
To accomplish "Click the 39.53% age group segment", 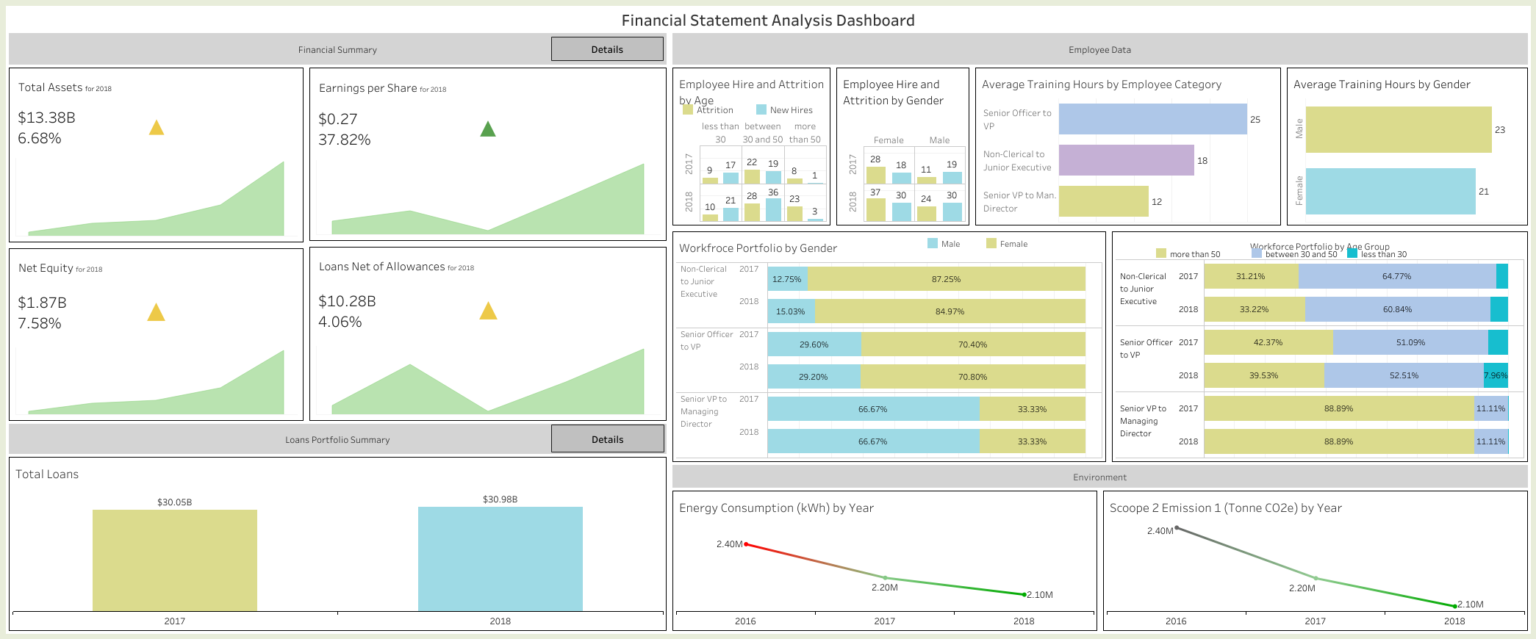I will click(1264, 375).
